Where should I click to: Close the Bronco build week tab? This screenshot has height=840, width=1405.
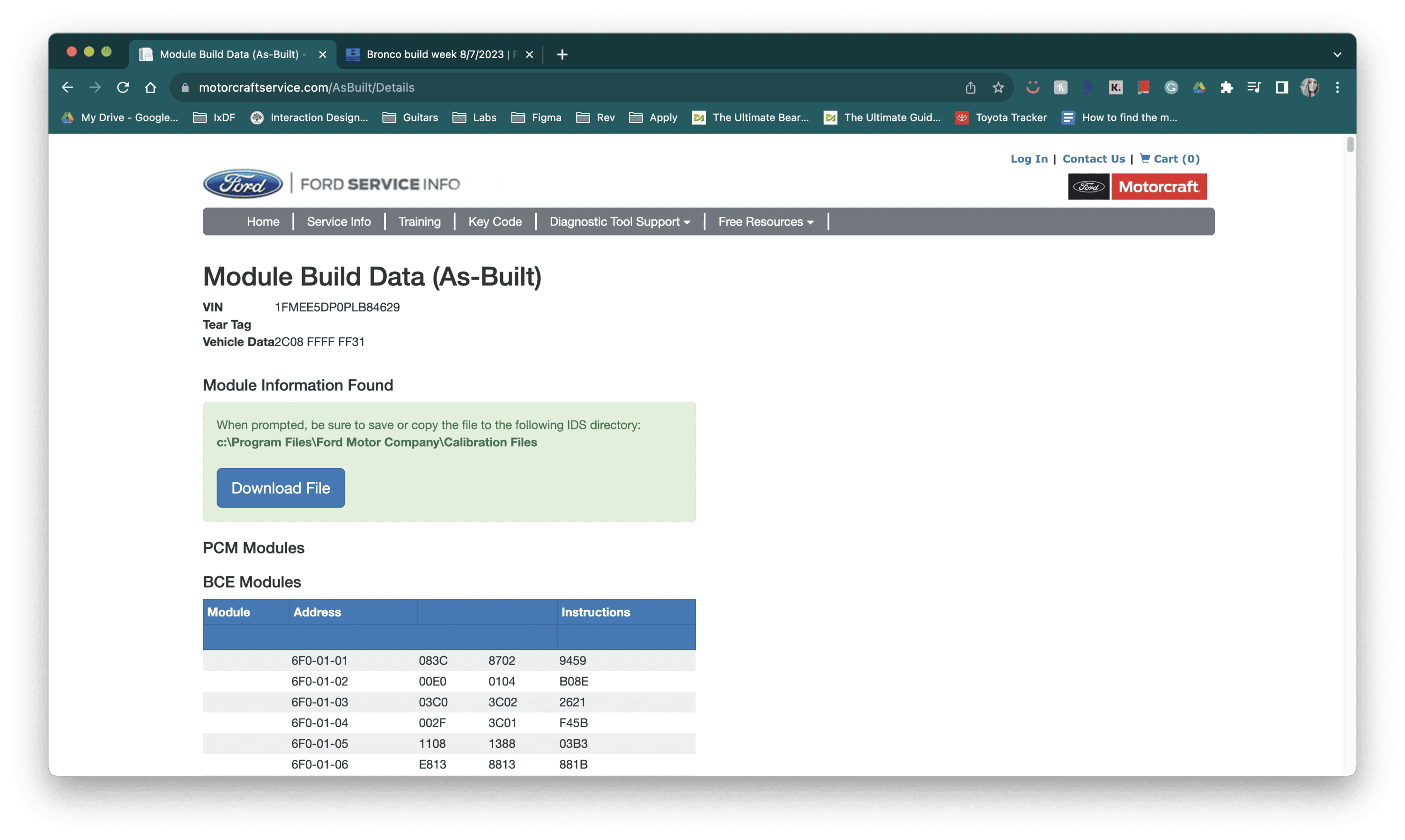pyautogui.click(x=529, y=54)
